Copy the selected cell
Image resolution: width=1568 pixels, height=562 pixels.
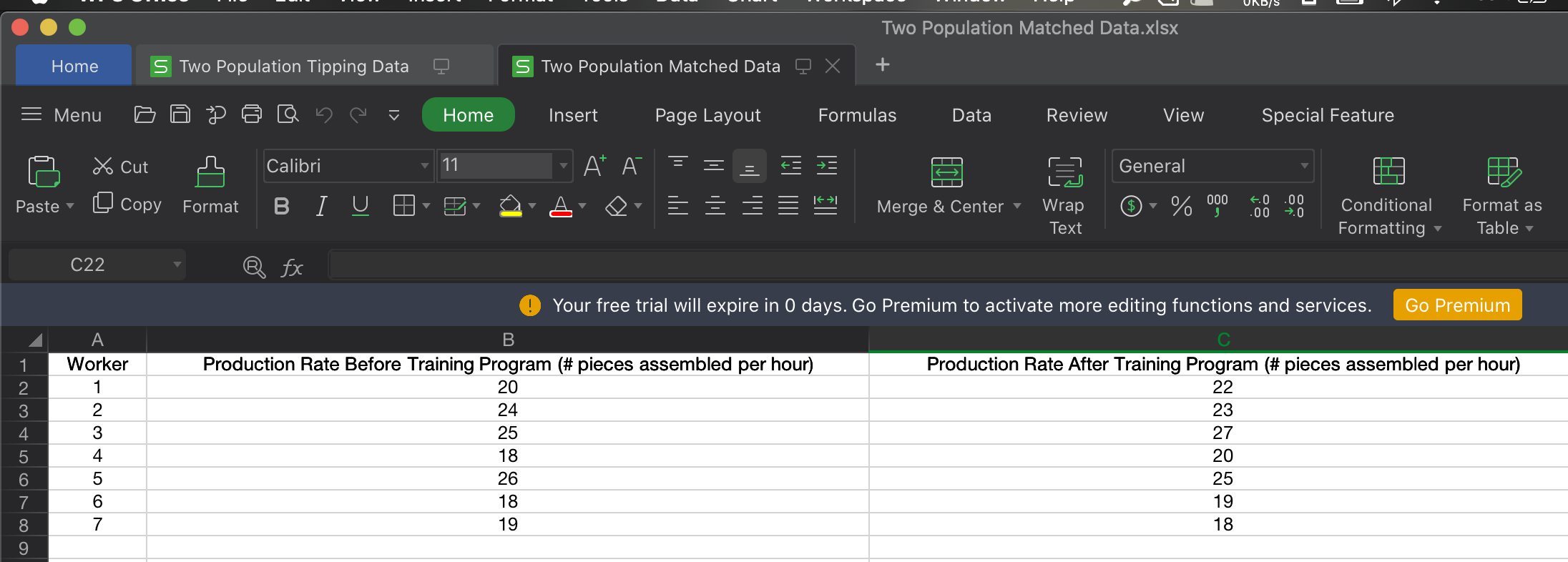coord(127,204)
